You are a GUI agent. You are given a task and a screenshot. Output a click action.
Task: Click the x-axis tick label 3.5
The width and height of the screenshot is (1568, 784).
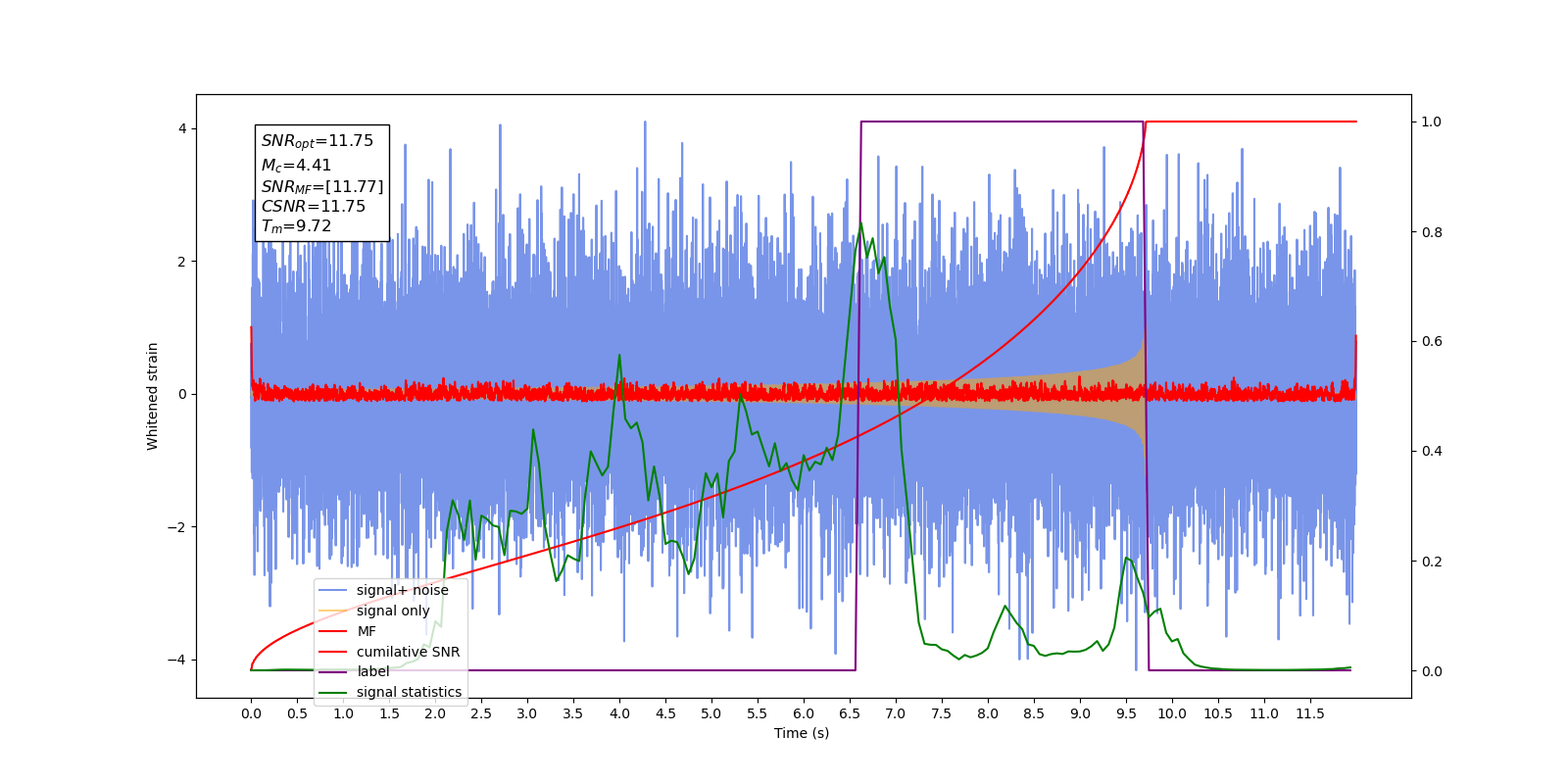573,713
